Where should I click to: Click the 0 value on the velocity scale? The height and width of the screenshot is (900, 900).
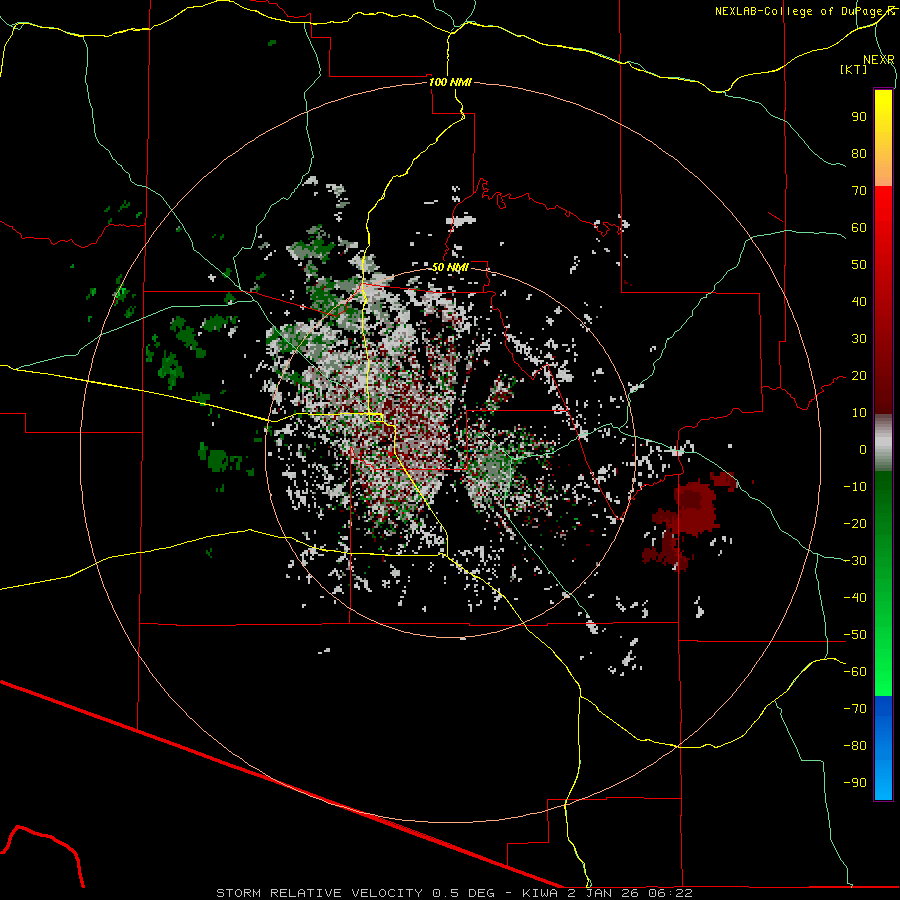863,449
